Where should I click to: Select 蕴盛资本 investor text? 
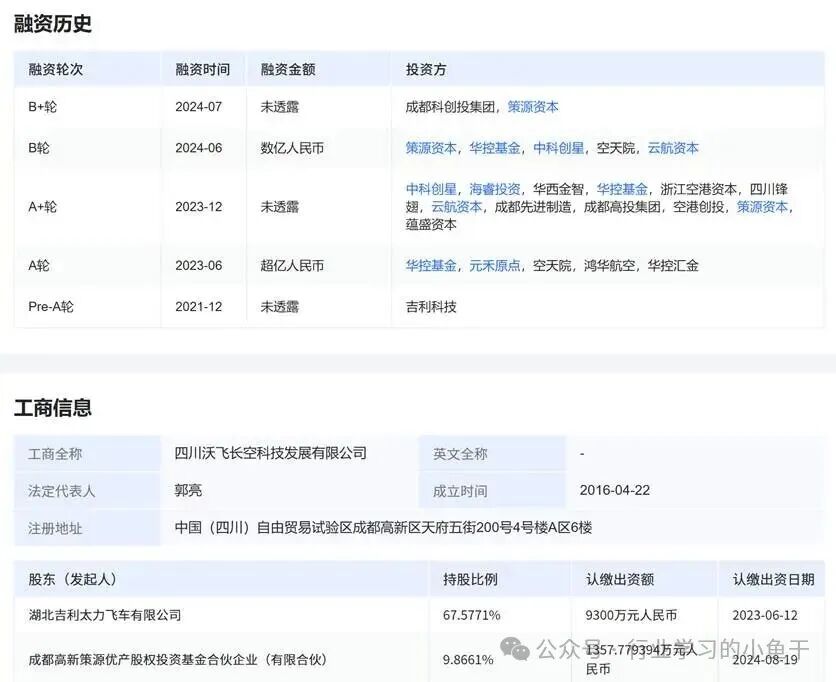(x=431, y=224)
